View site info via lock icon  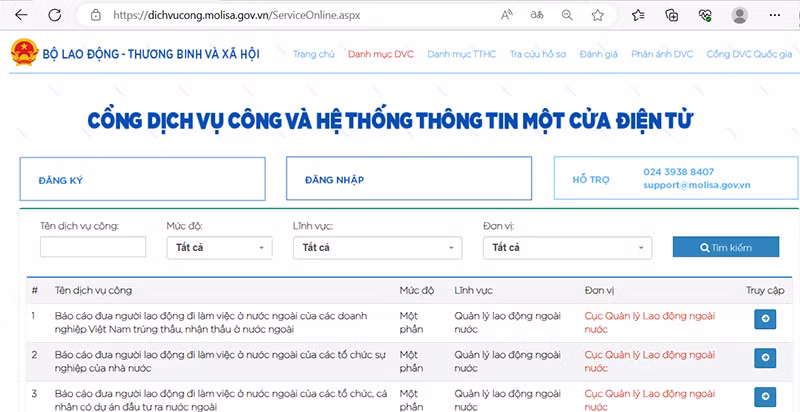click(x=95, y=15)
